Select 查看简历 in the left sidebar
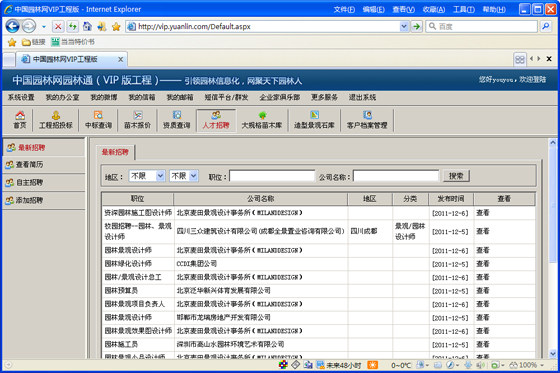 (x=44, y=165)
